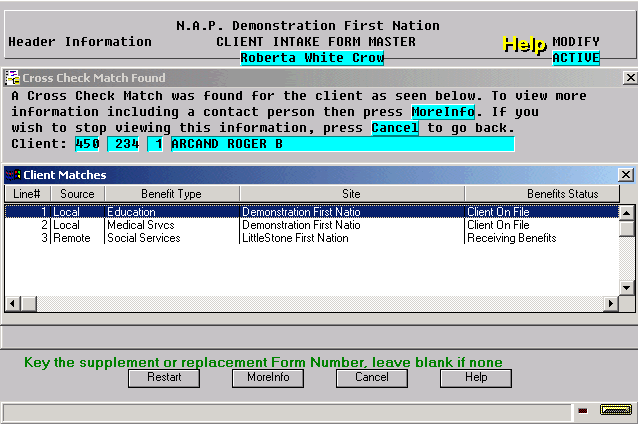Click the Cross Check Match Found title icon
Image resolution: width=638 pixels, height=424 pixels.
click(13, 77)
